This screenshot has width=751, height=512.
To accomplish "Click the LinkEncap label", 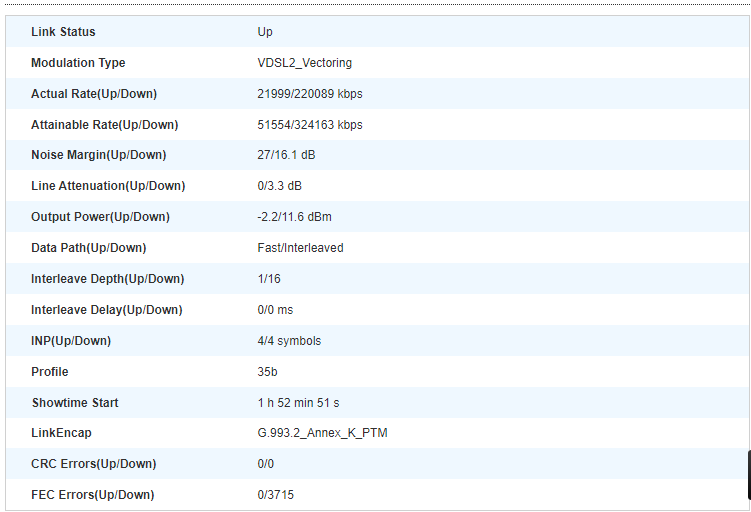I will tap(61, 433).
